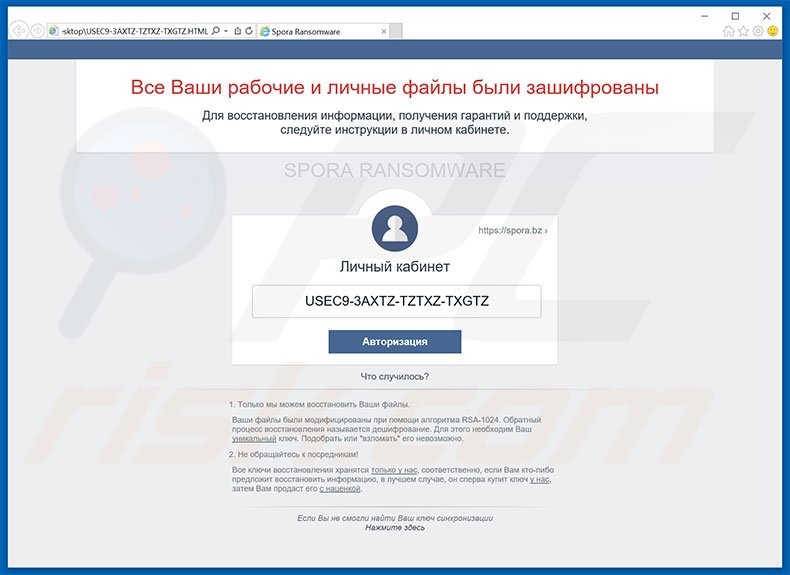Select the Spora Ransomware tab
Image resolution: width=790 pixels, height=575 pixels.
pos(322,31)
